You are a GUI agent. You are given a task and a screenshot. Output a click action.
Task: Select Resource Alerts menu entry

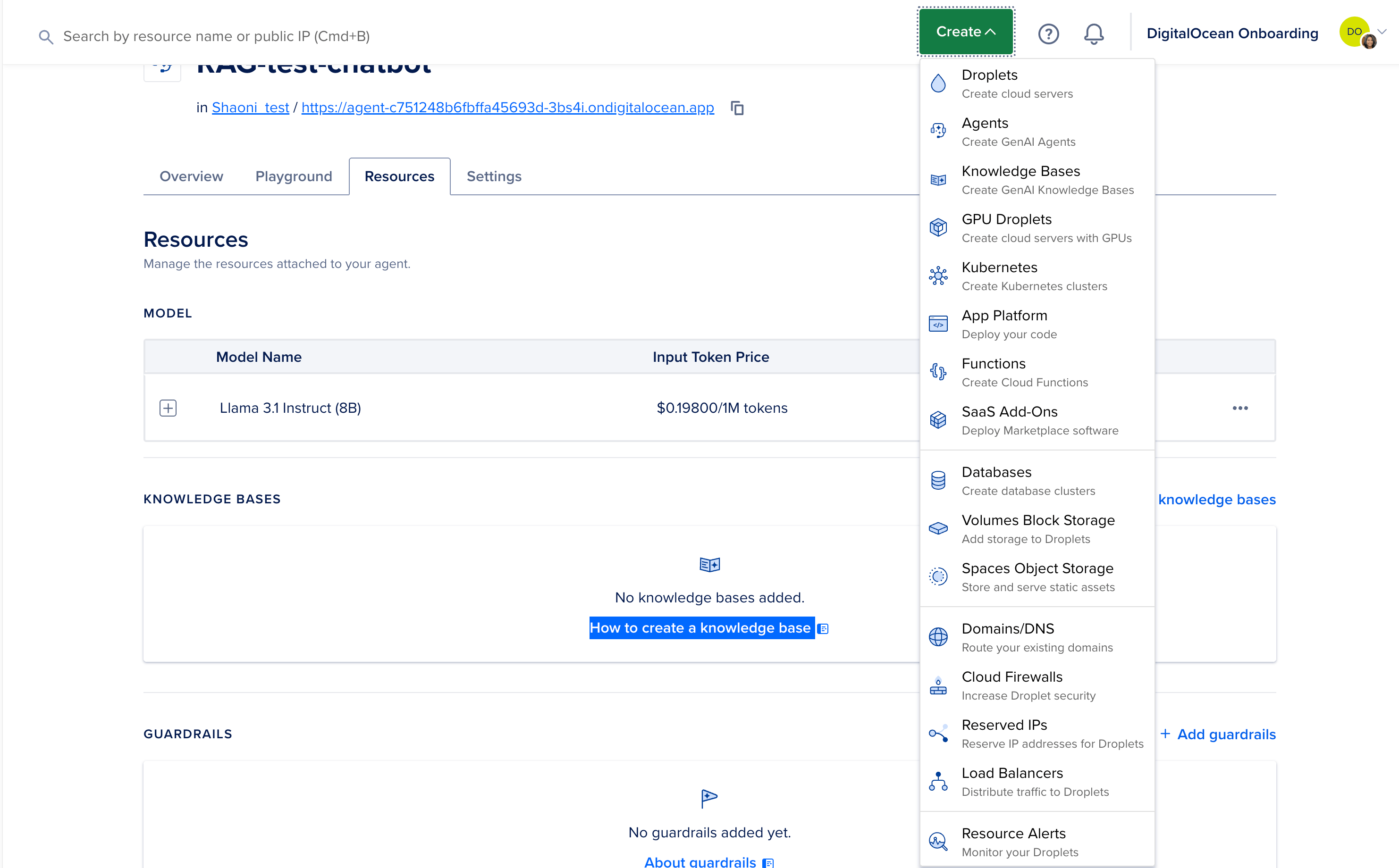1037,843
